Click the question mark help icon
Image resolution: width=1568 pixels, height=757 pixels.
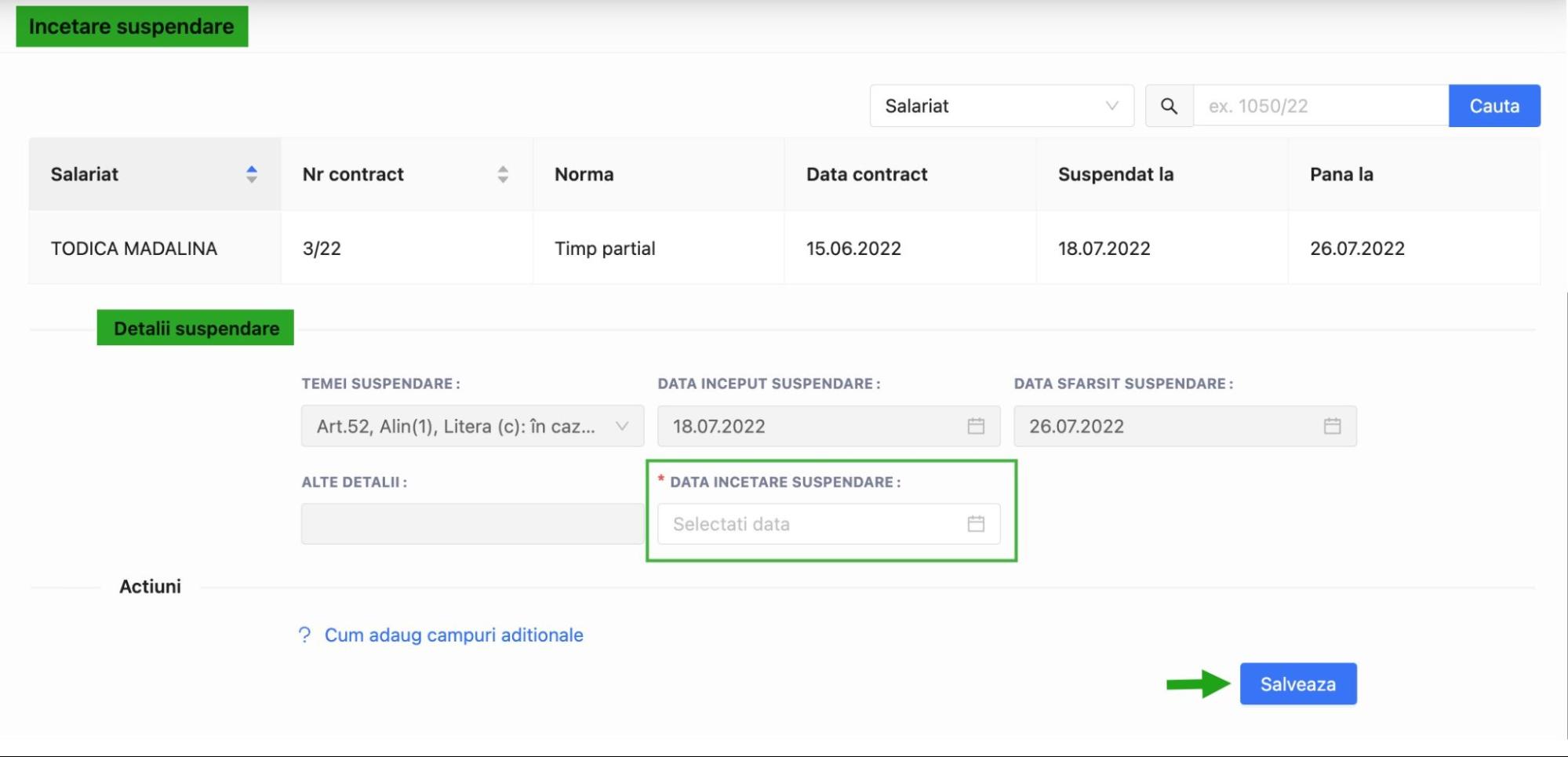coord(304,635)
